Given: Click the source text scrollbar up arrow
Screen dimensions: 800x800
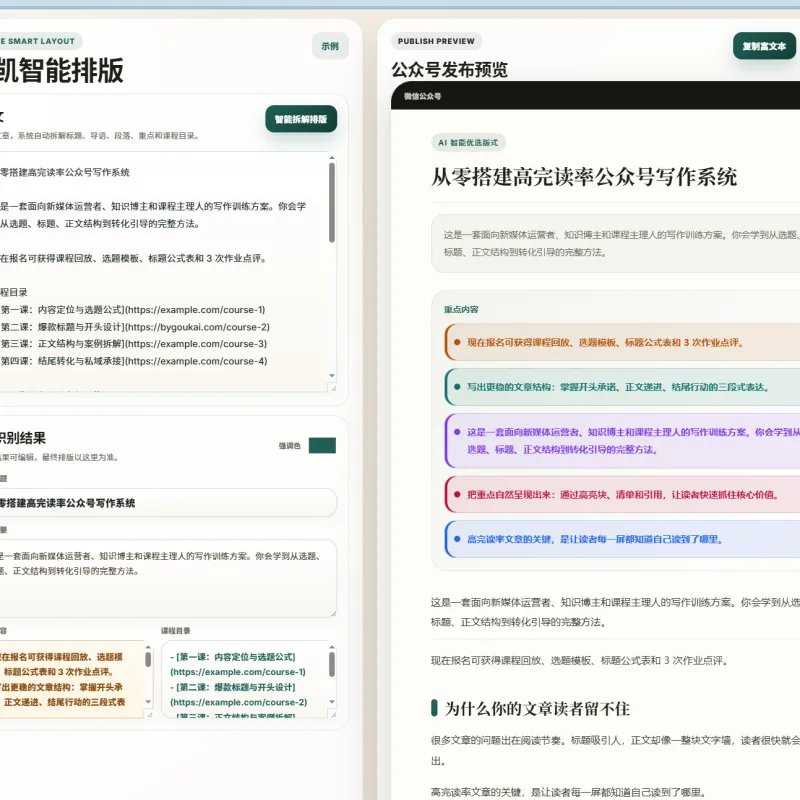Looking at the screenshot, I should click(x=332, y=158).
